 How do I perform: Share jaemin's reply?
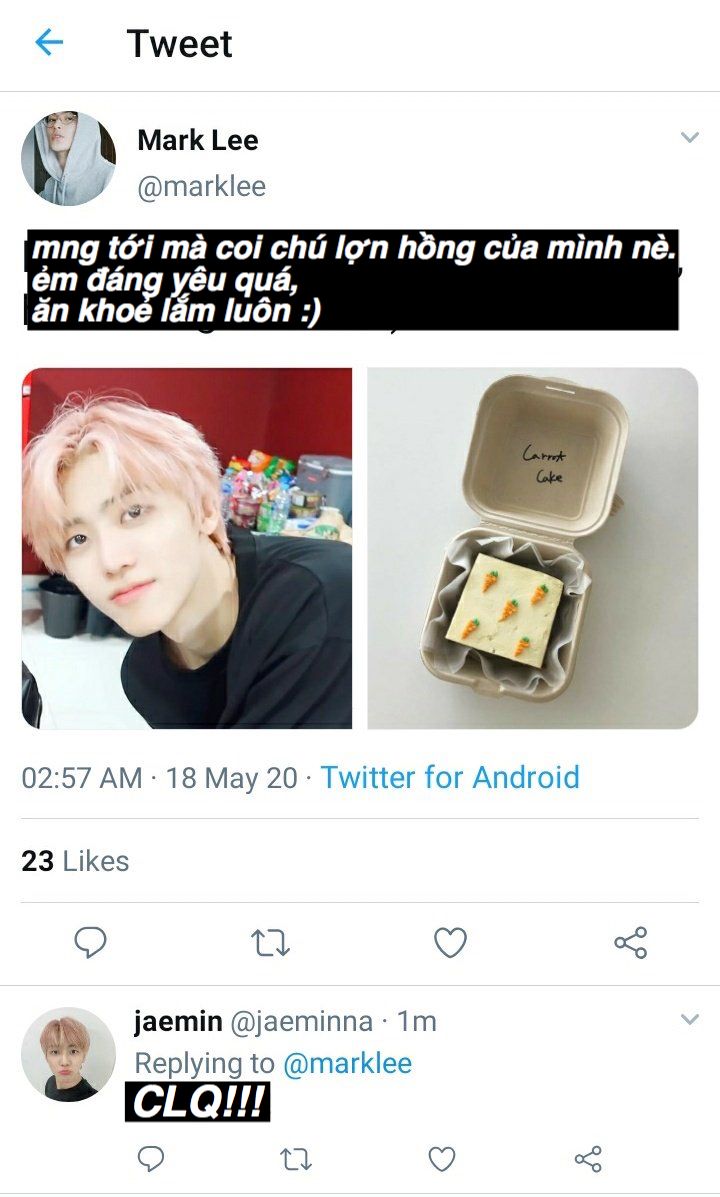[587, 1159]
